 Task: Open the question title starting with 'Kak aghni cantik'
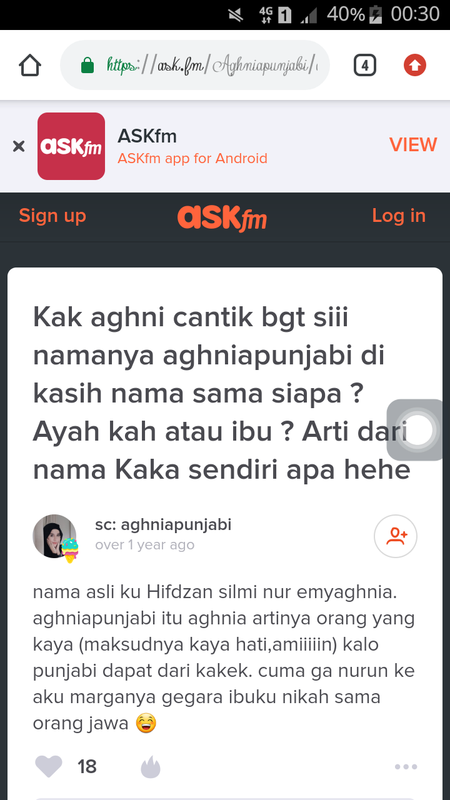click(x=222, y=394)
